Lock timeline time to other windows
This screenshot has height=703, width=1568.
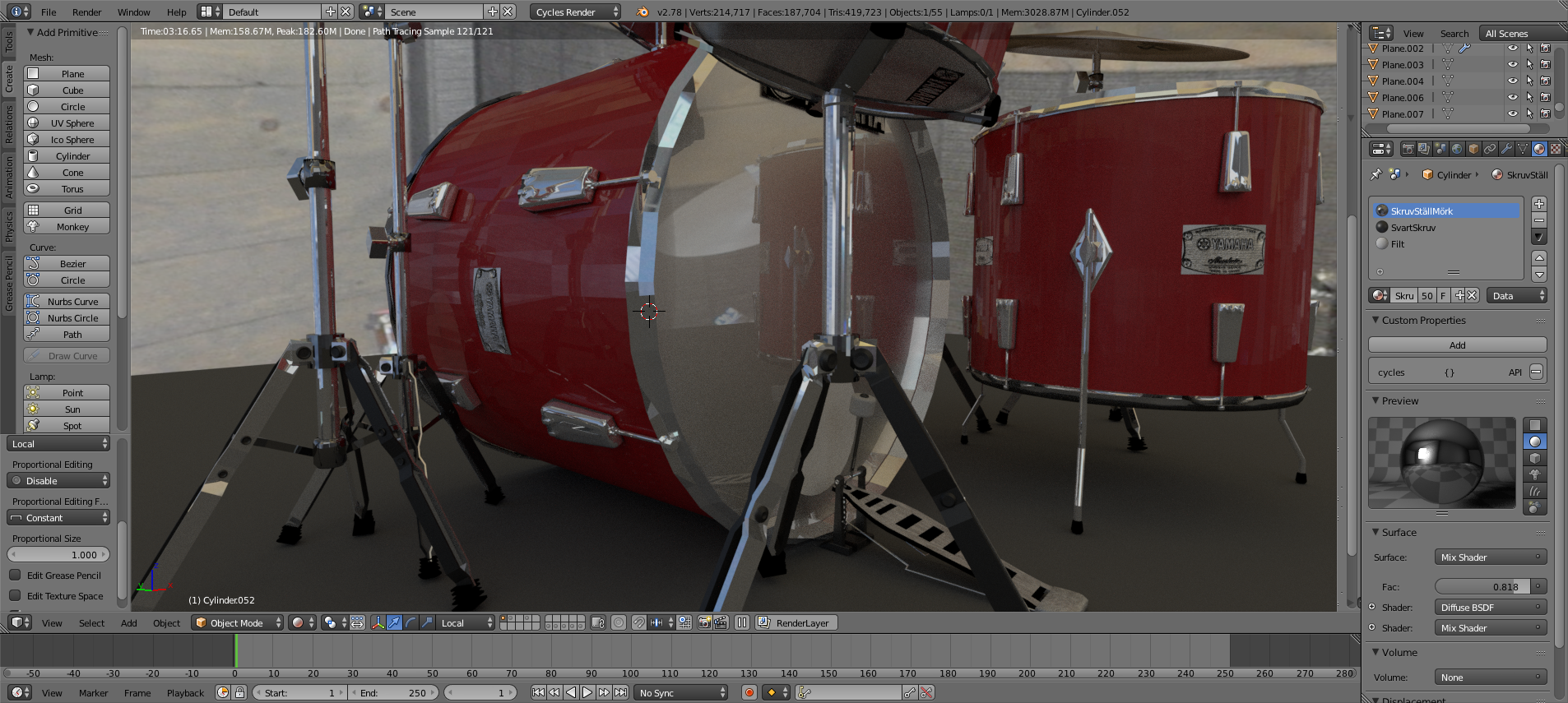coord(239,692)
